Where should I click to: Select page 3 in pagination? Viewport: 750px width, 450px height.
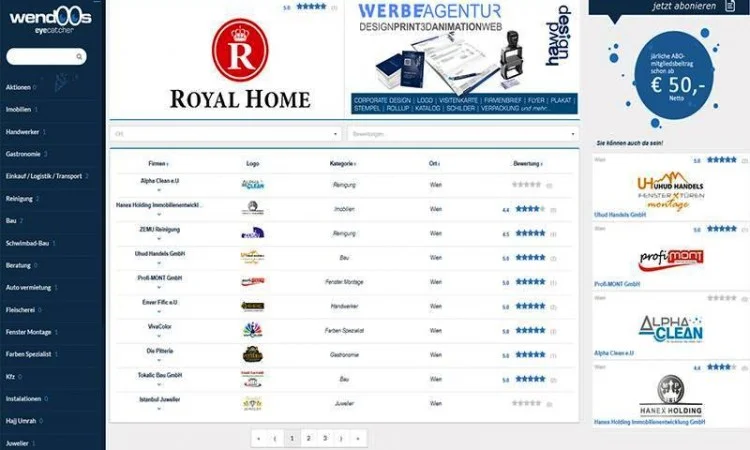point(325,439)
